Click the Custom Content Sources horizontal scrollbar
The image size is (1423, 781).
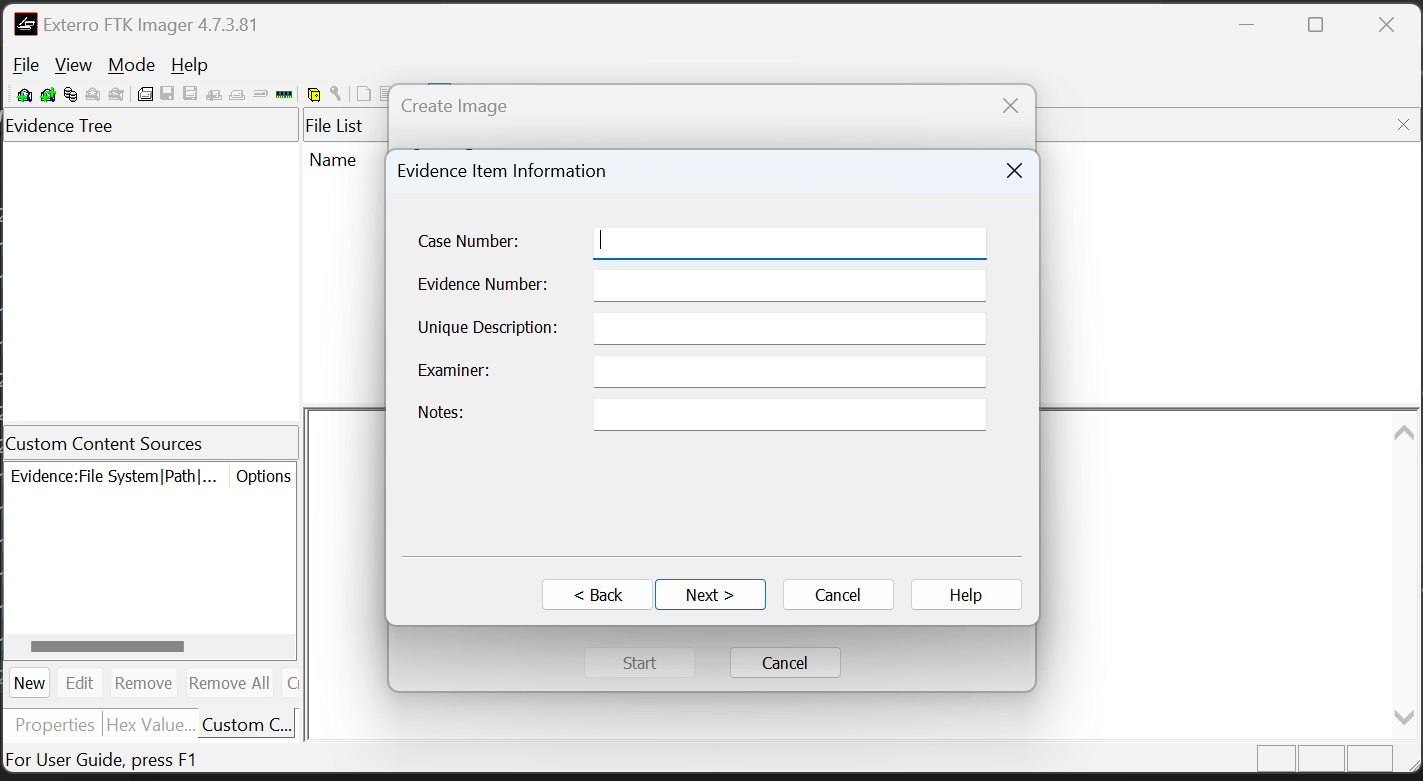pyautogui.click(x=107, y=647)
